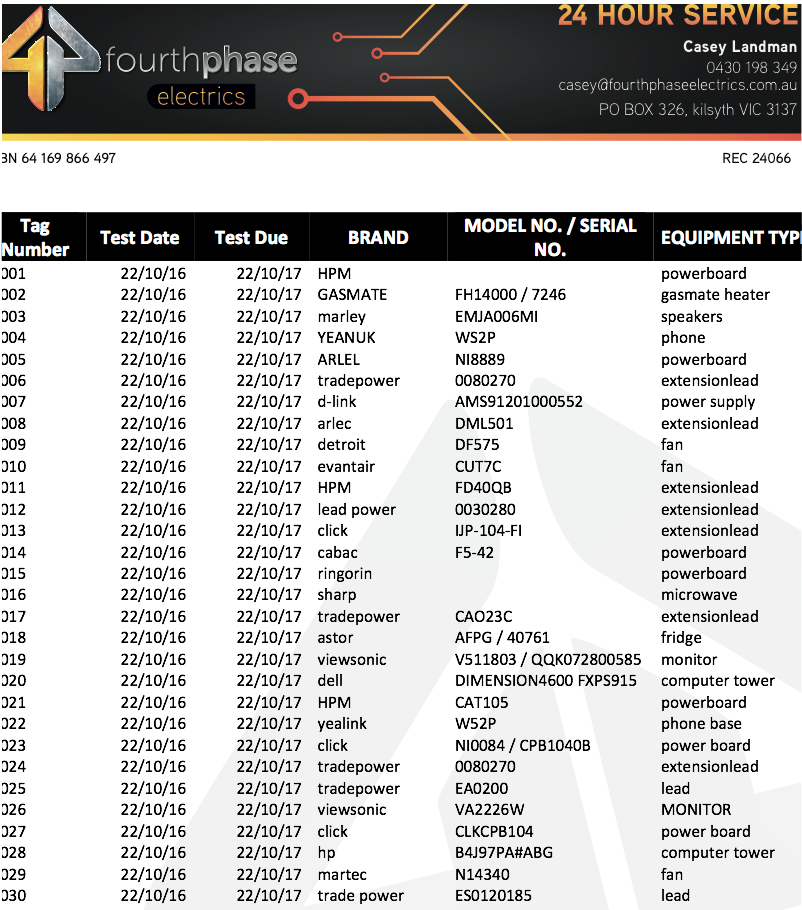Click the Fourth Phase Electrics logo emblem
The image size is (802, 910).
point(51,58)
